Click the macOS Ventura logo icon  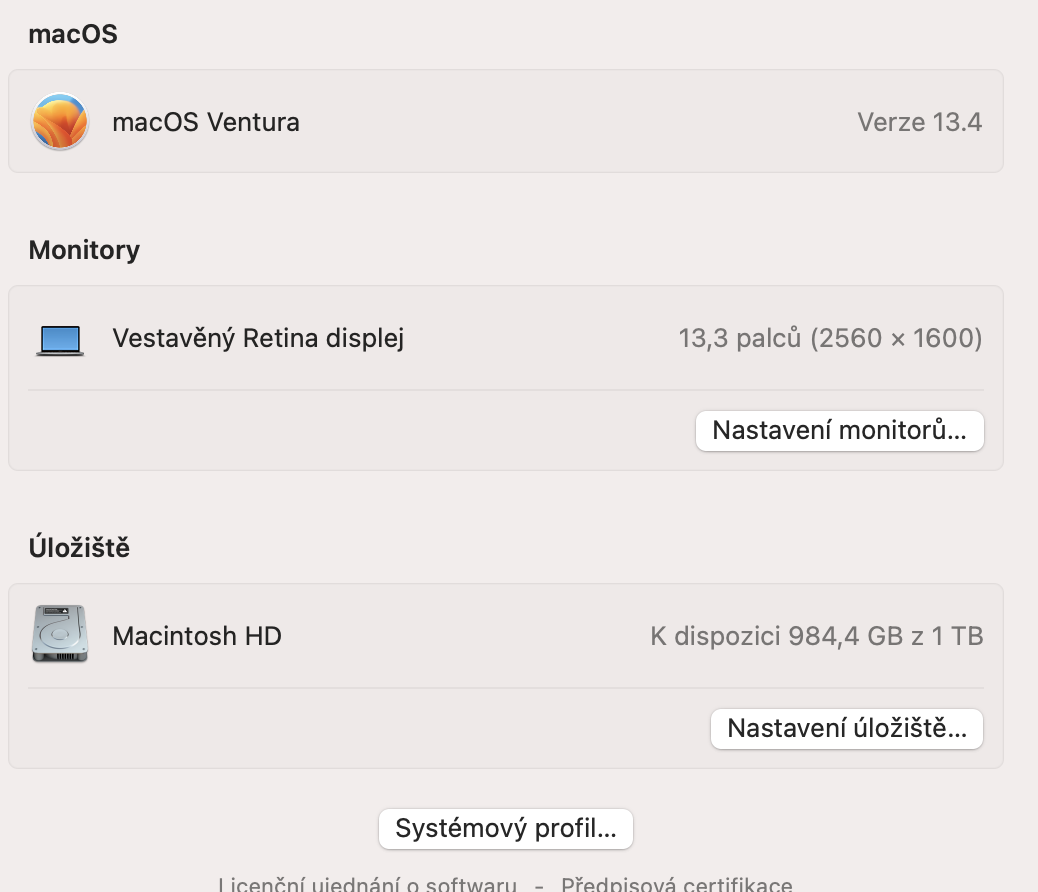[60, 122]
